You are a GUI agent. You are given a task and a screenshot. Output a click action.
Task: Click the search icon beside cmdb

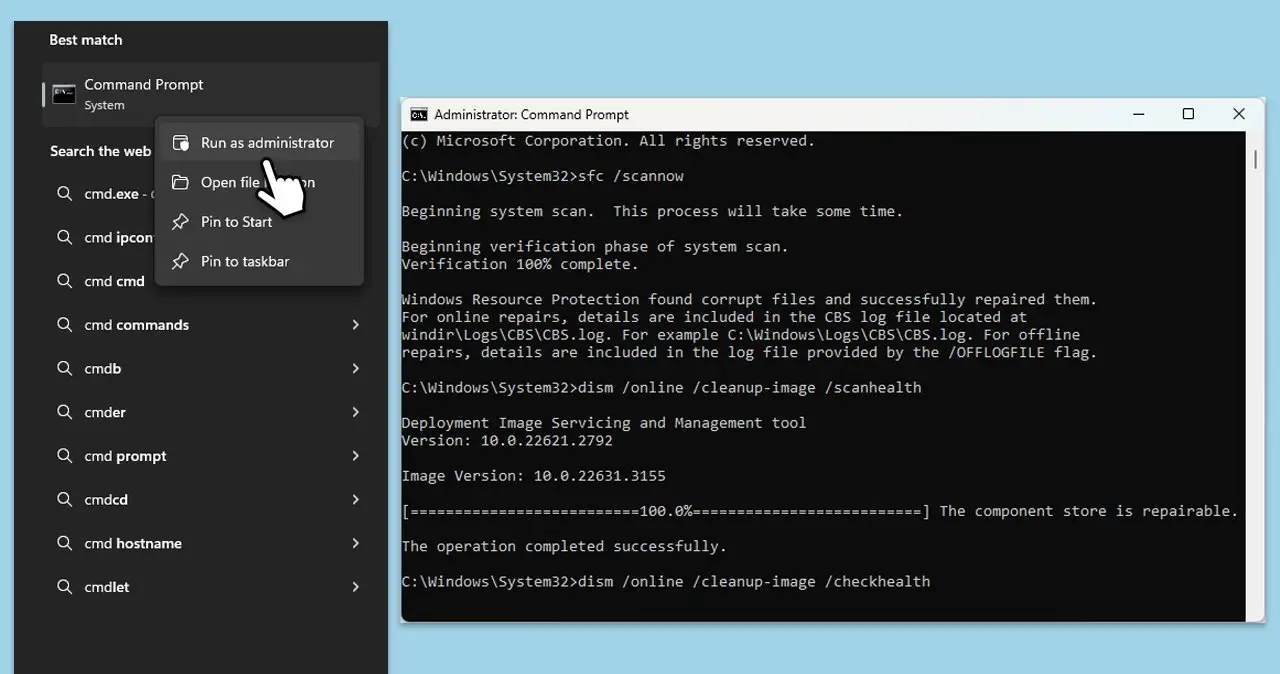pos(65,368)
